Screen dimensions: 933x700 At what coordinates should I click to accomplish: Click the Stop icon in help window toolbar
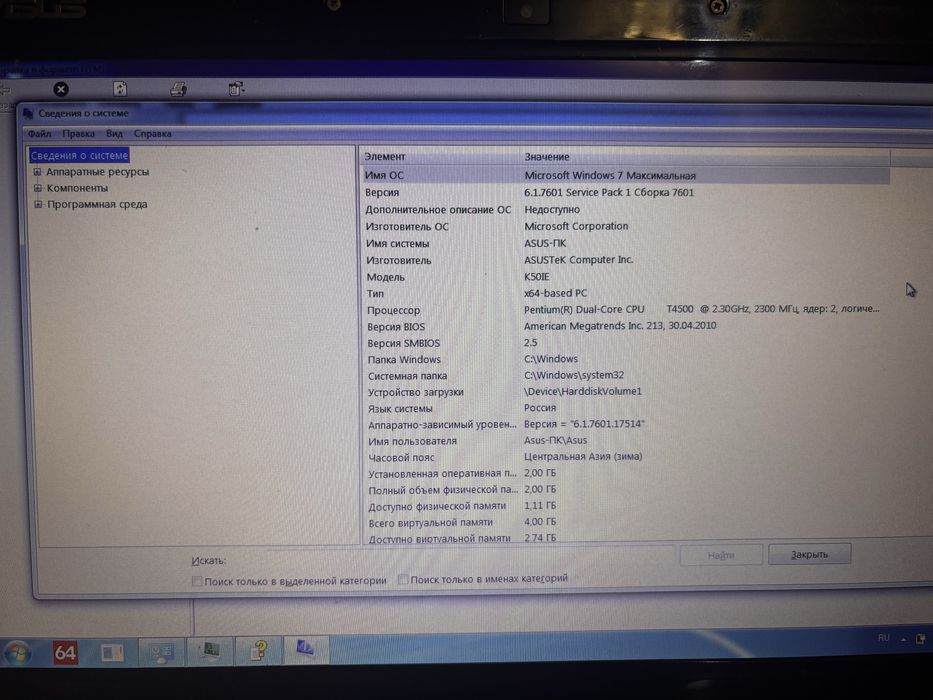[x=61, y=89]
